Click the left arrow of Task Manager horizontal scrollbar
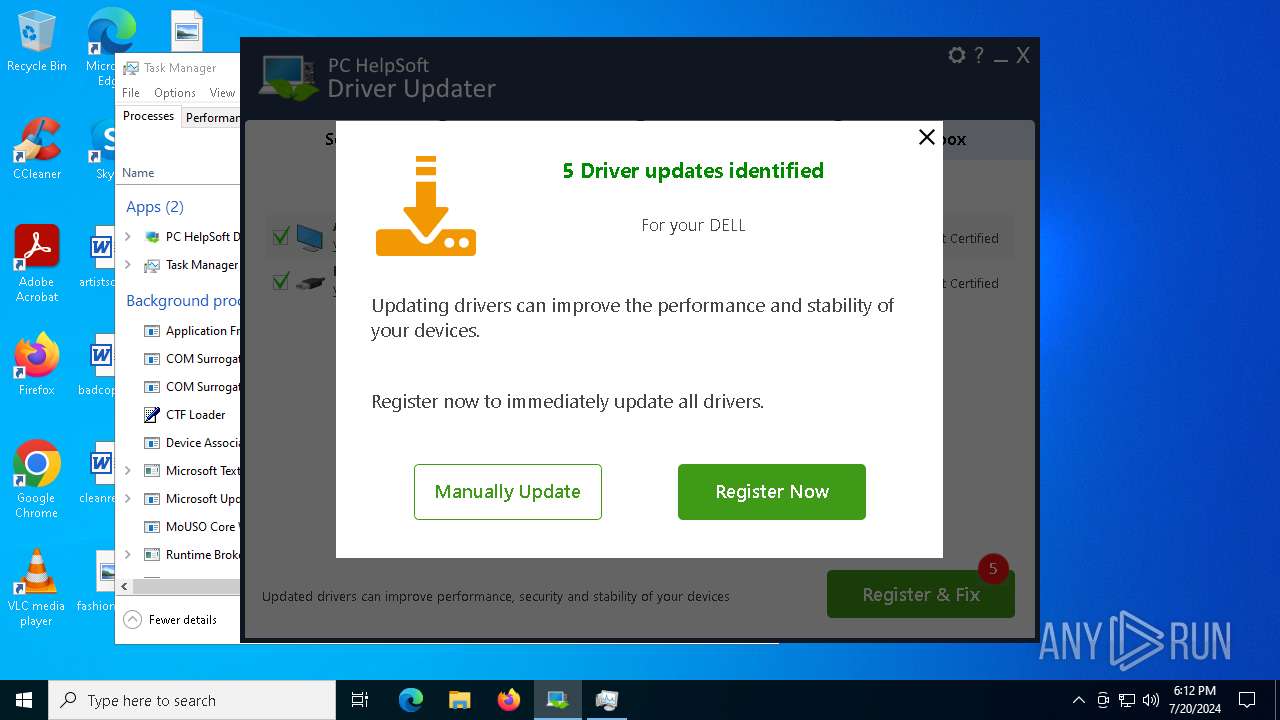 pos(124,586)
